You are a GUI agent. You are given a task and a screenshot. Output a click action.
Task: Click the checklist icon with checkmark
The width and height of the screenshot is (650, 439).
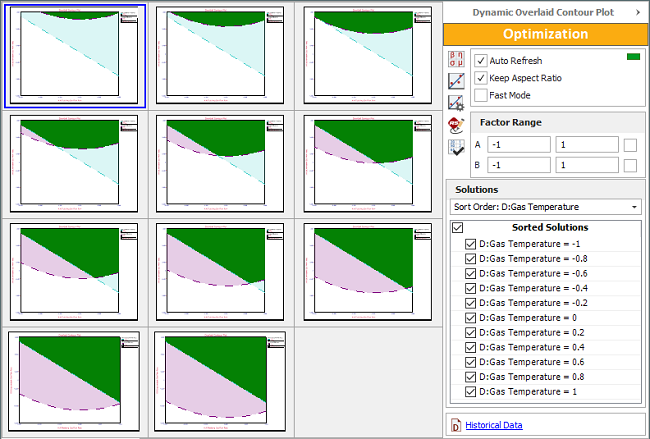[456, 147]
